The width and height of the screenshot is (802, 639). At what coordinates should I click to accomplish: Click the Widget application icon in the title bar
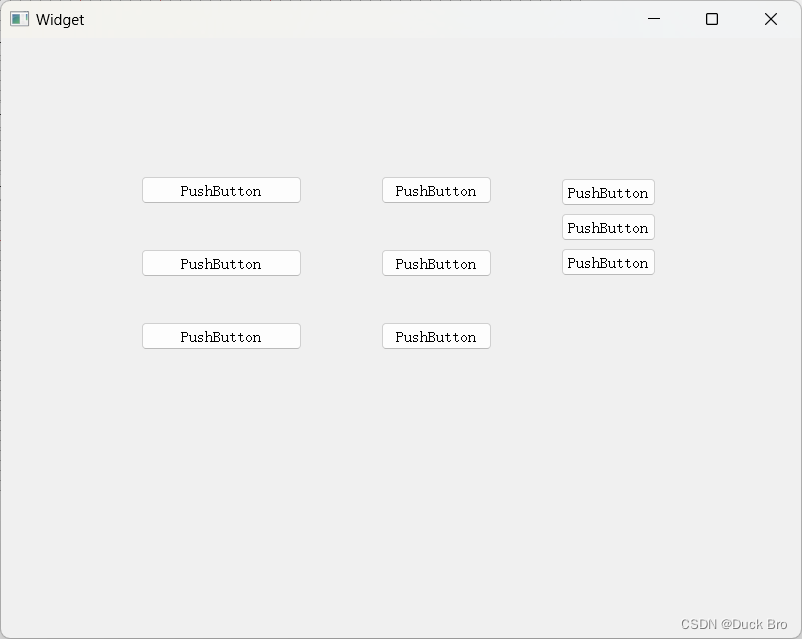19,19
